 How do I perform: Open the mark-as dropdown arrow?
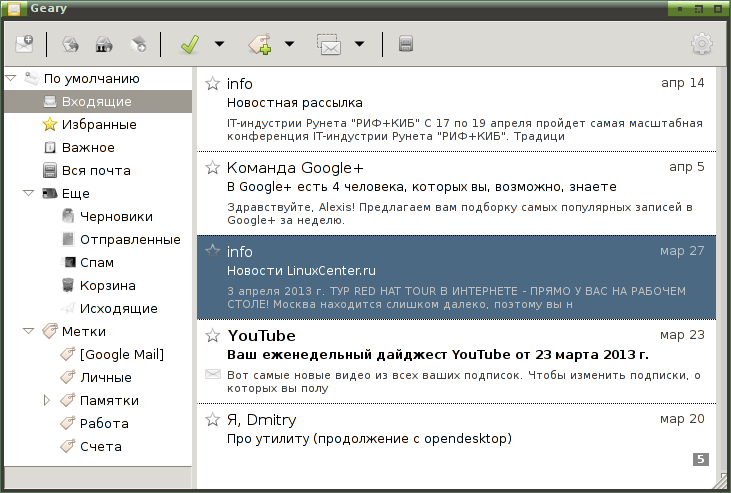pyautogui.click(x=219, y=44)
